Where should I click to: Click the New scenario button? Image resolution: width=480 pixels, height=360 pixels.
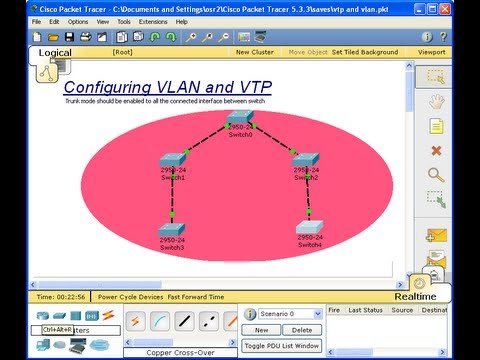point(261,330)
